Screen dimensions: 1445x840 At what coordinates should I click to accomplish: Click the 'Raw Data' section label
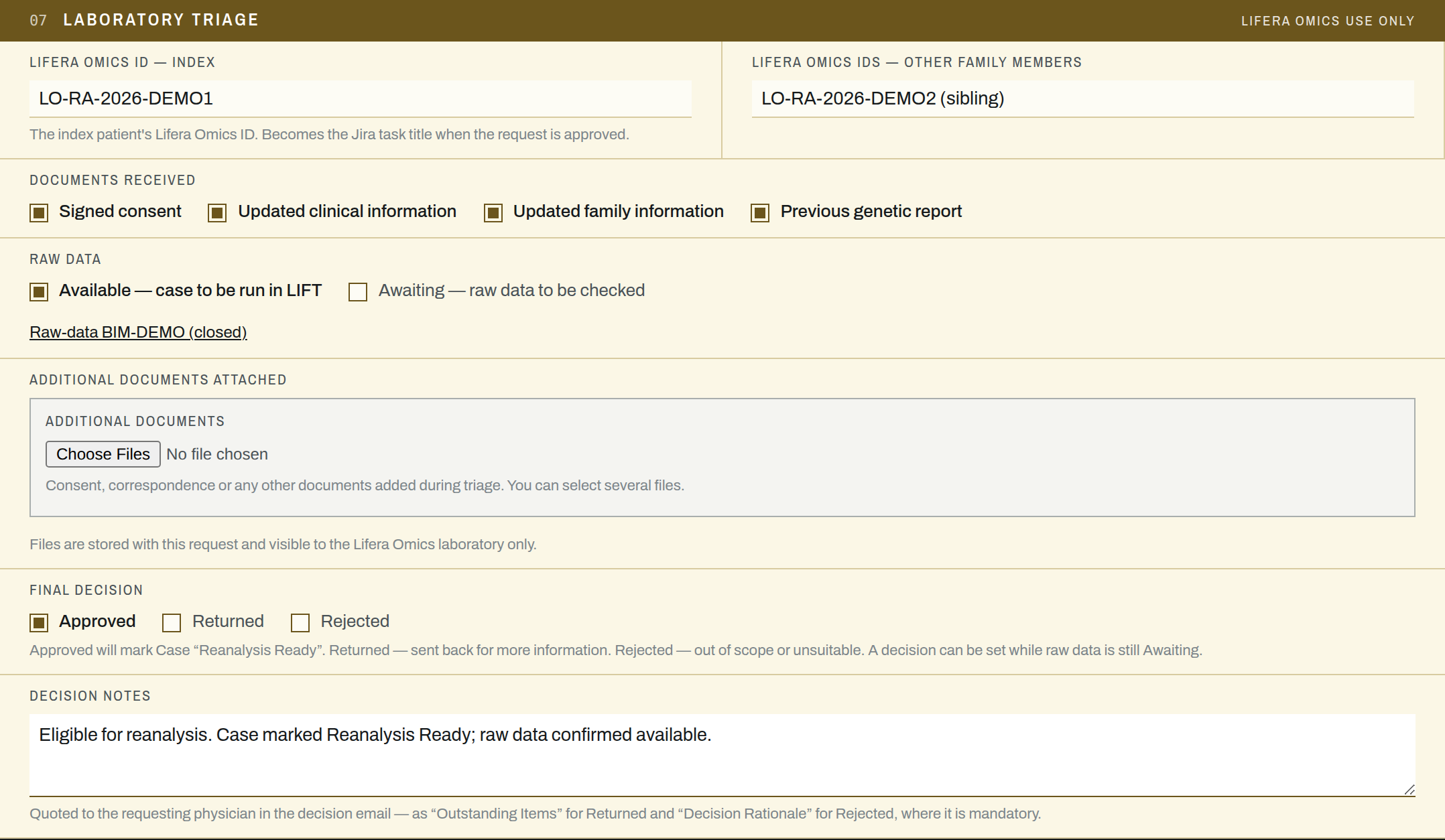click(x=65, y=259)
